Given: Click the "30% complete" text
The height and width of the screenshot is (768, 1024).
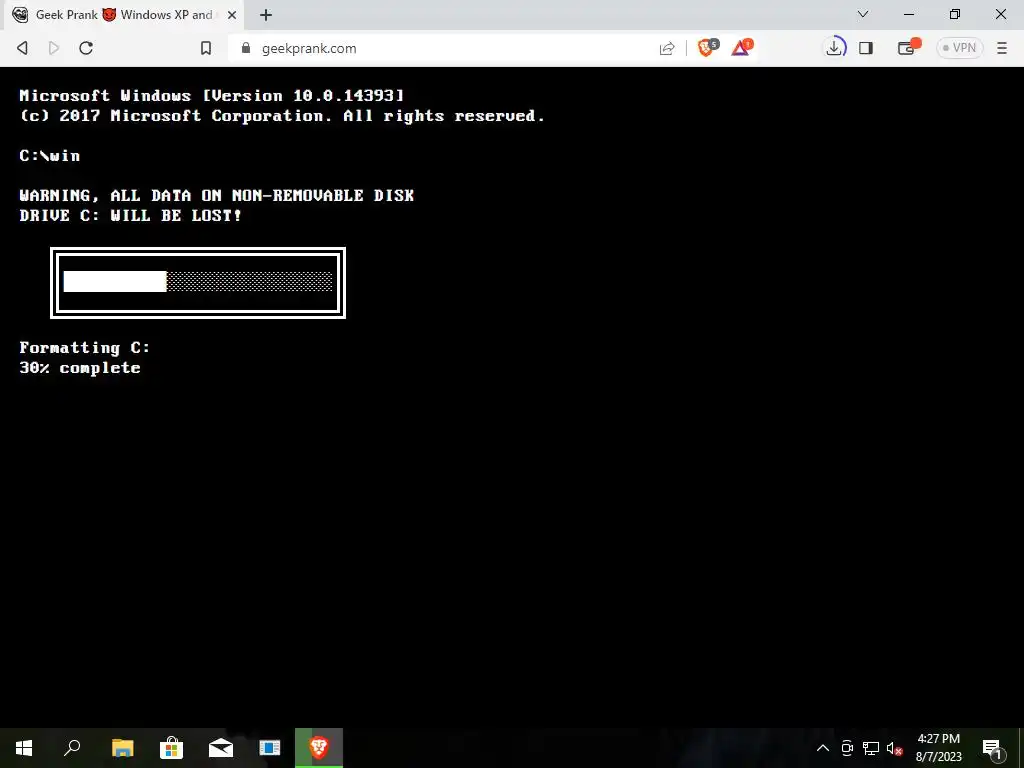Looking at the screenshot, I should point(80,368).
